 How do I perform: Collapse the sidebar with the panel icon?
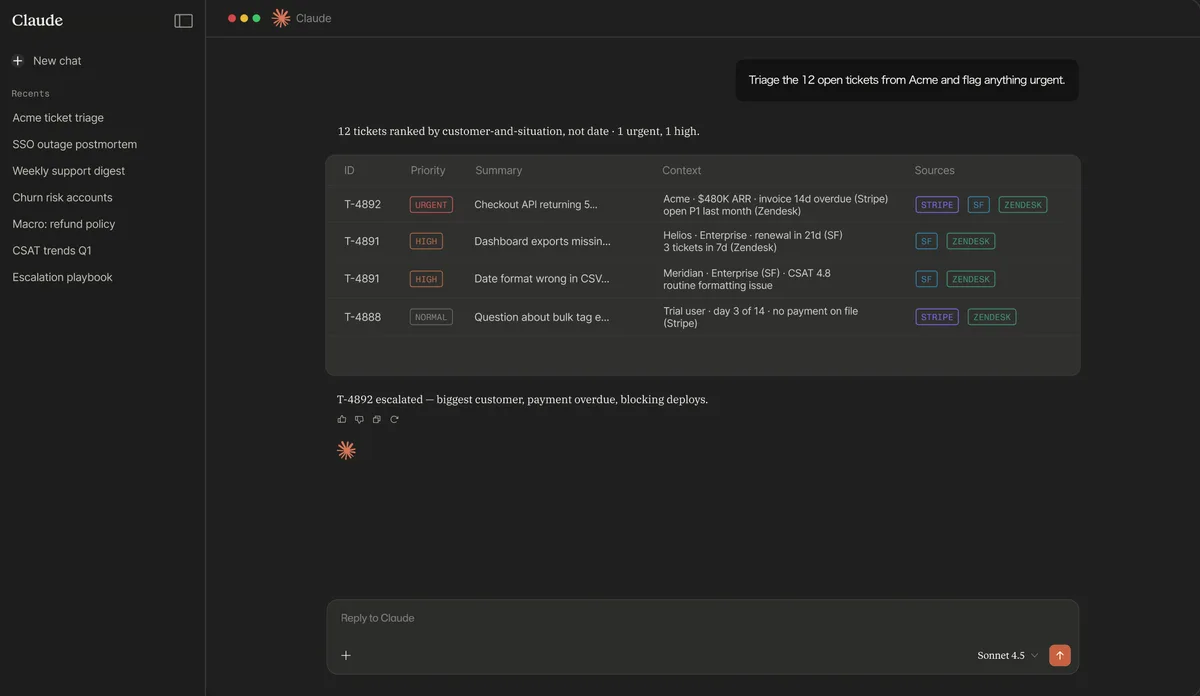tap(183, 20)
